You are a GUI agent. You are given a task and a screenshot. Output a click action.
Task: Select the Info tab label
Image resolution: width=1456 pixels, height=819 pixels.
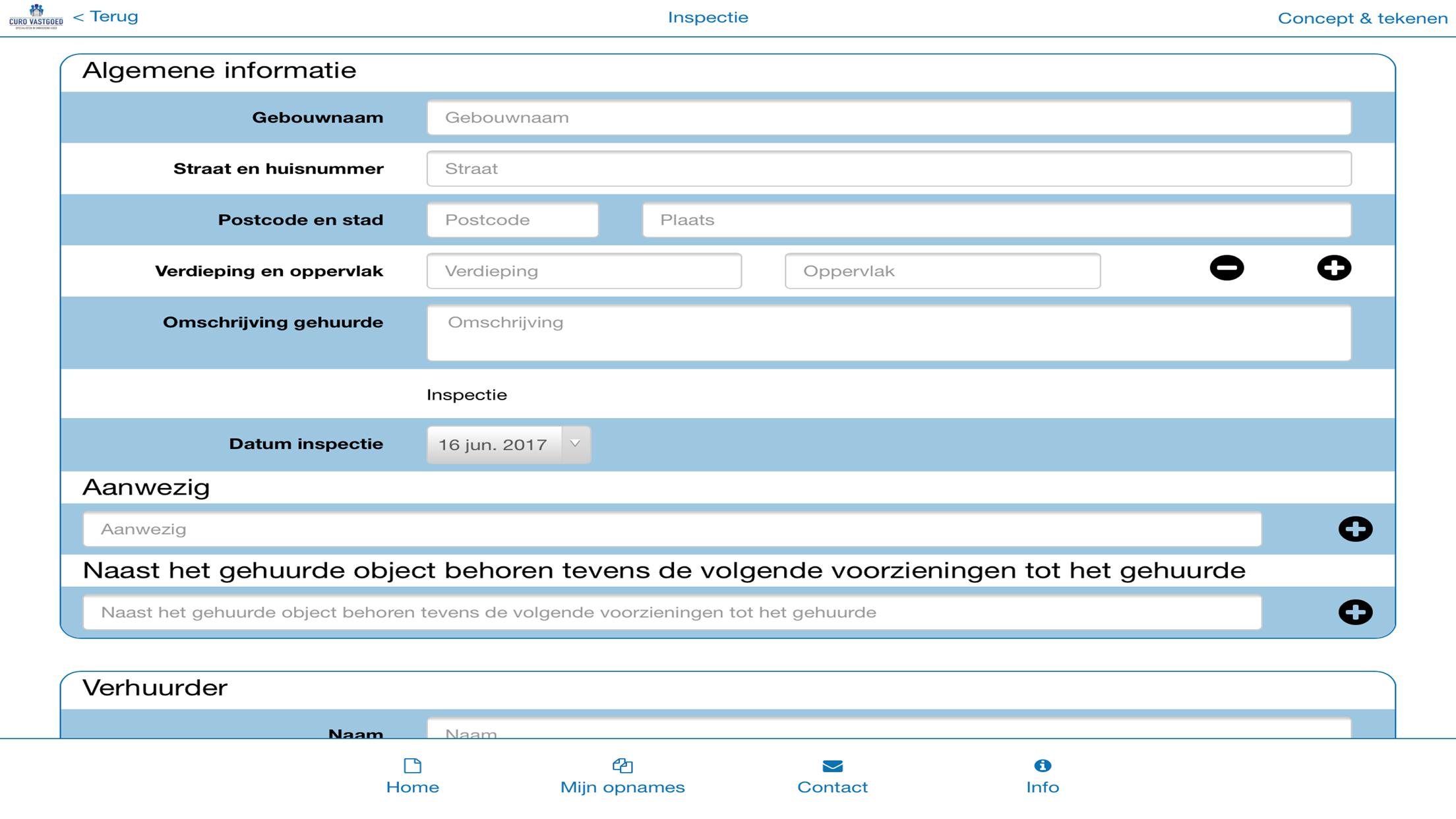tap(1043, 787)
